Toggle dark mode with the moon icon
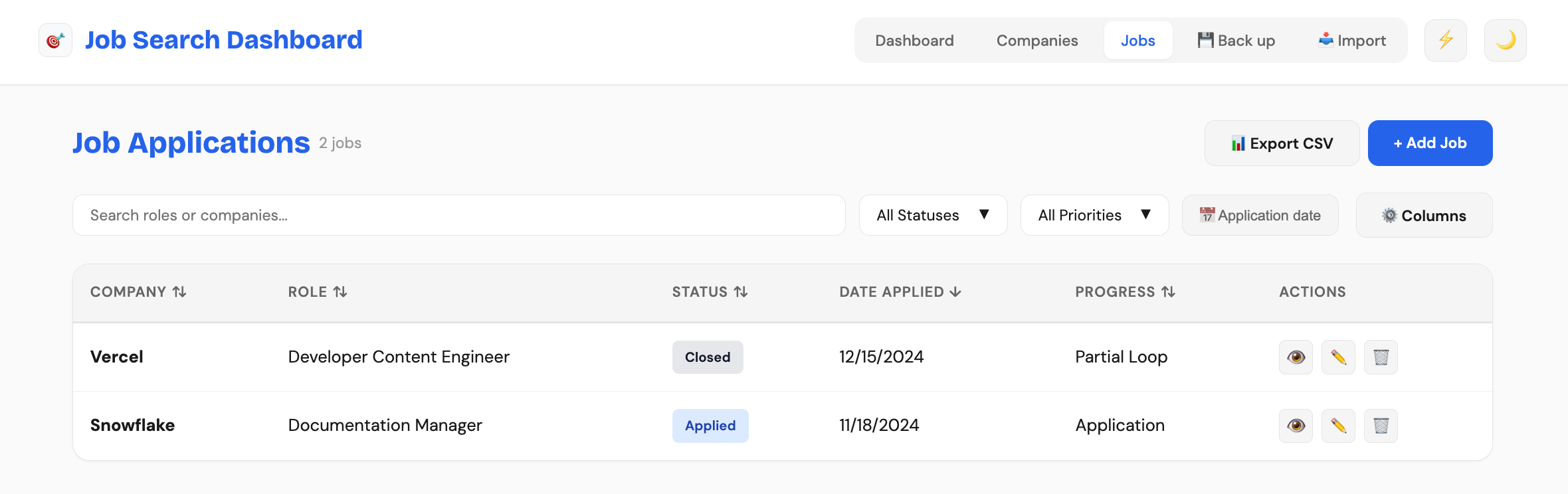 (x=1504, y=40)
